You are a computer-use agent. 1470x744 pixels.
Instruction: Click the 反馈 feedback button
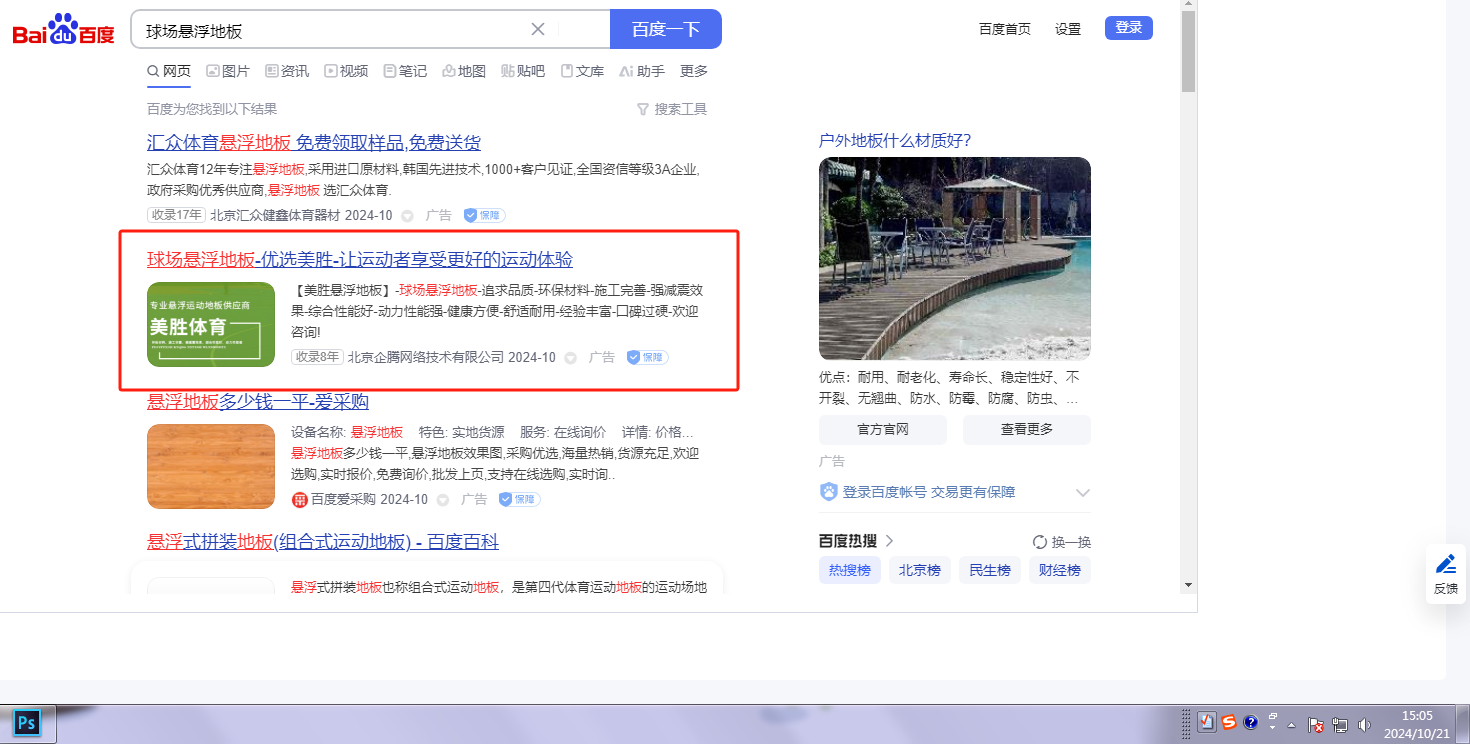click(x=1446, y=574)
